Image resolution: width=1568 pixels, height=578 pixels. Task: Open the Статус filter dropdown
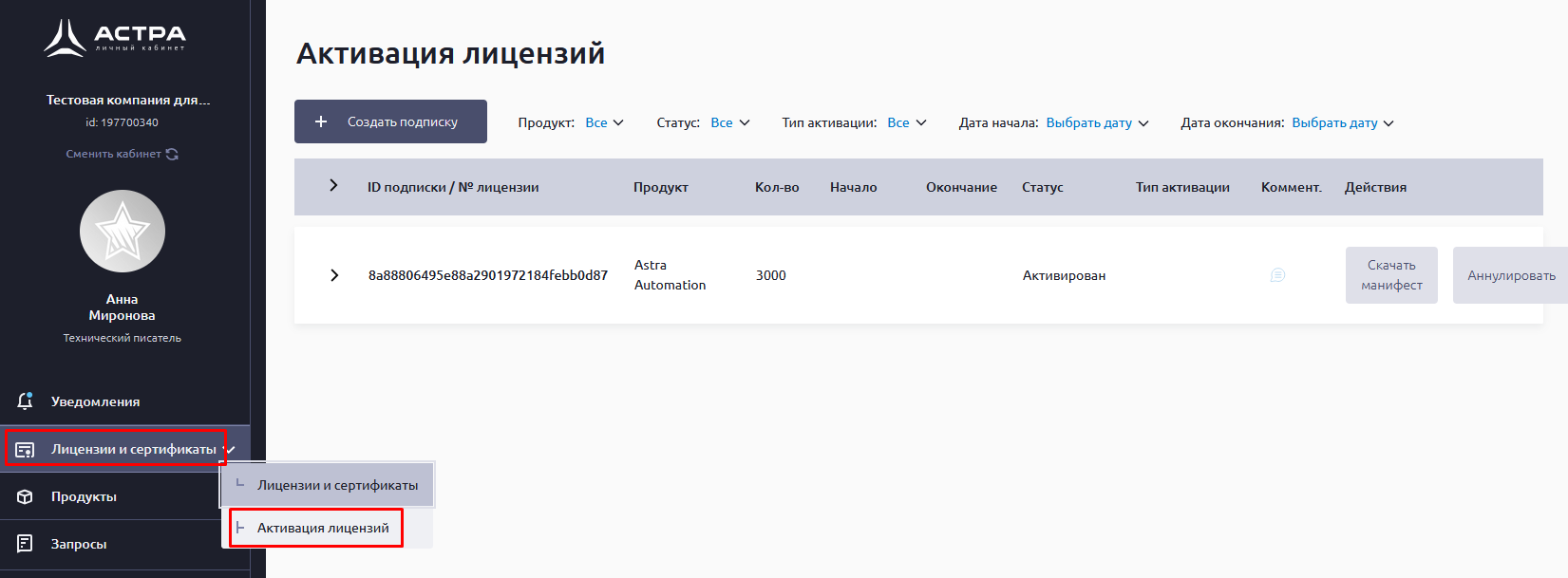729,123
